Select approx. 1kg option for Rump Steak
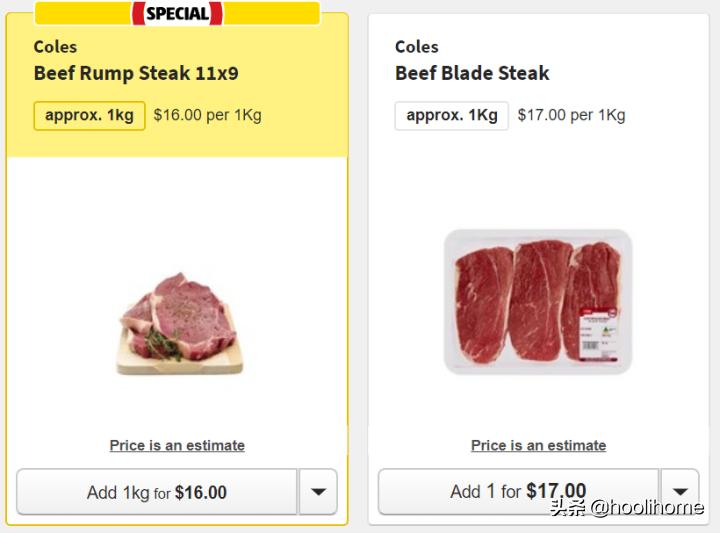The width and height of the screenshot is (720, 533). click(89, 115)
